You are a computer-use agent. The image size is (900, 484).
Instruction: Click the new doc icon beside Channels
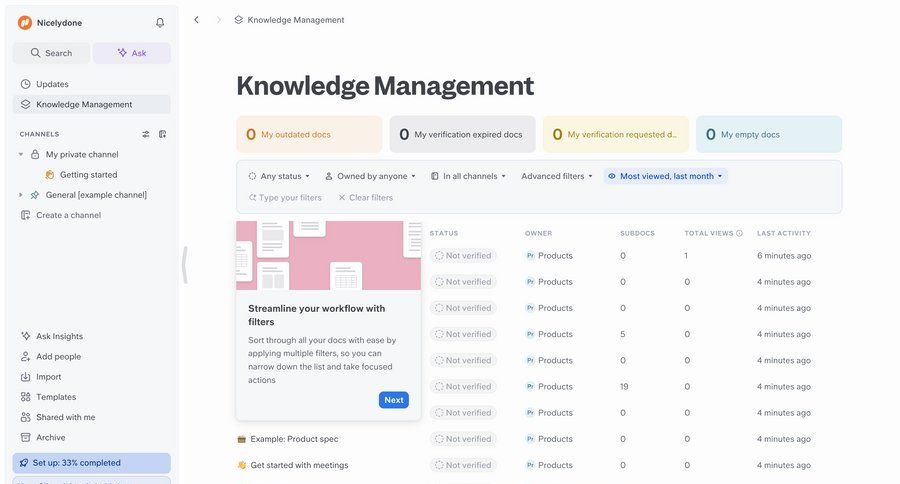pyautogui.click(x=162, y=134)
